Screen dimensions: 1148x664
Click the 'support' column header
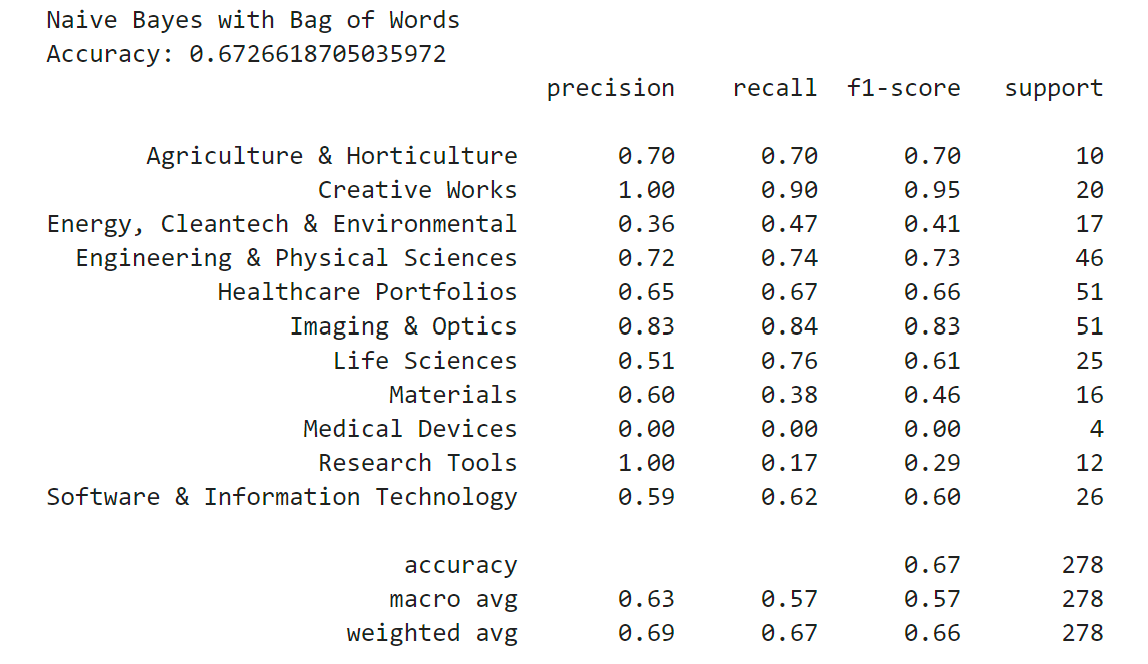1053,88
